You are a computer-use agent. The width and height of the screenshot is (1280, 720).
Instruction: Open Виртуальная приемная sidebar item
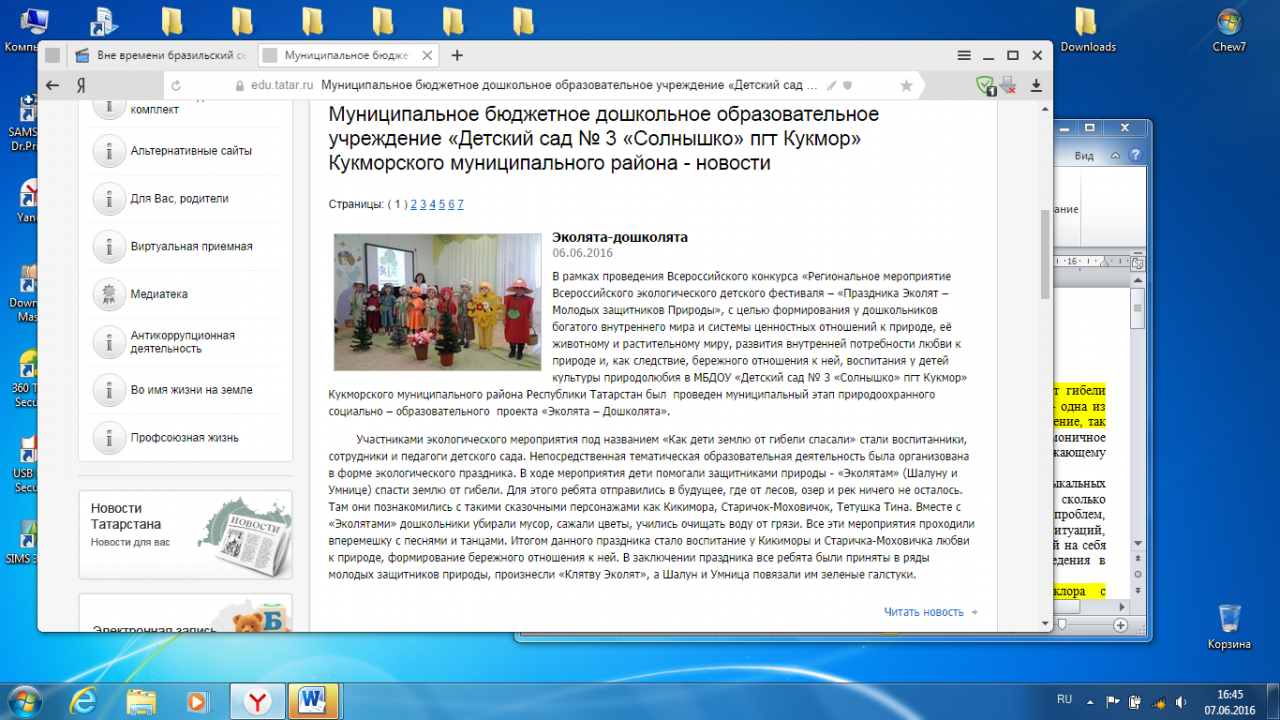(x=191, y=247)
